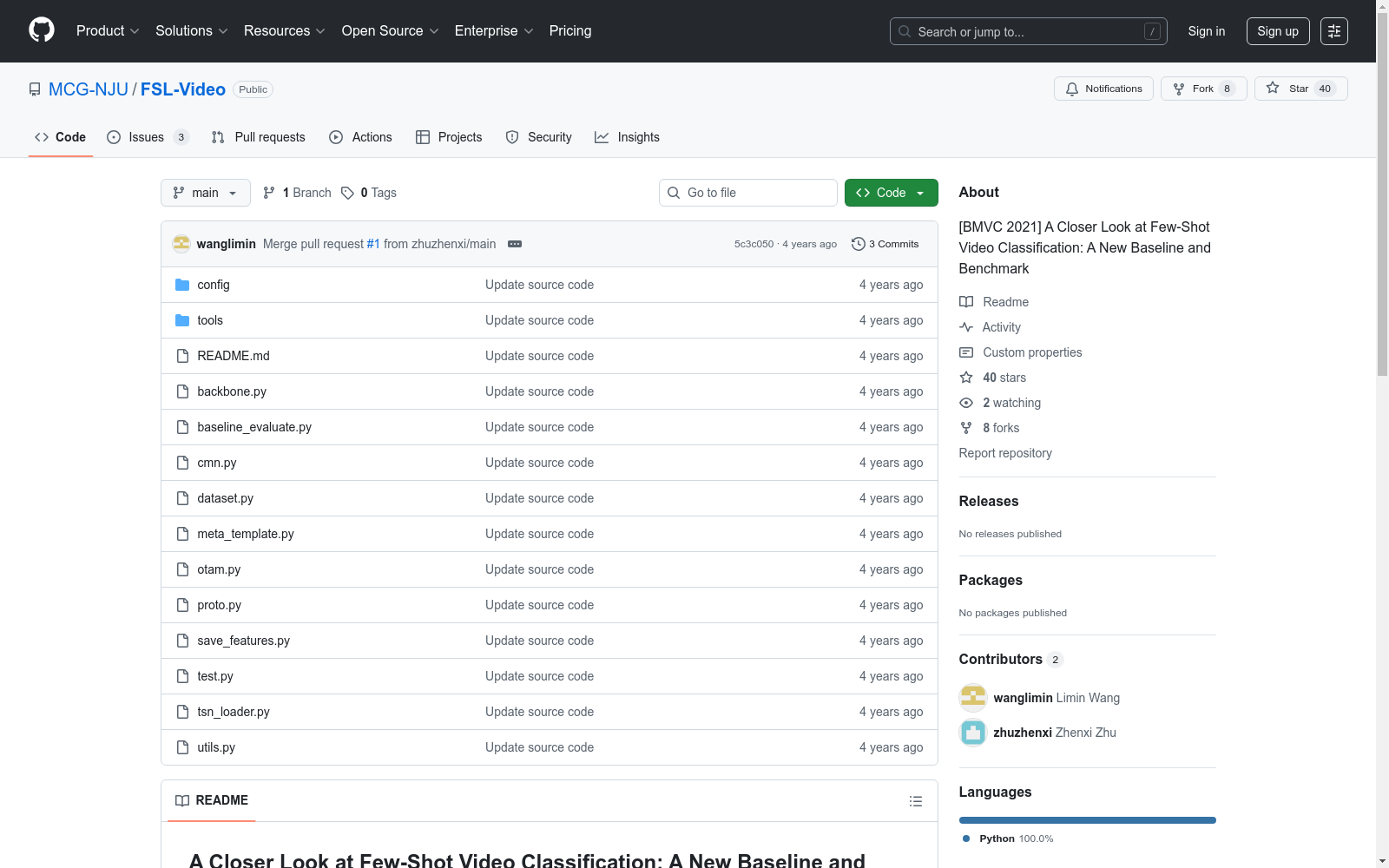Open the MCG-NJU organization link

pyautogui.click(x=89, y=89)
